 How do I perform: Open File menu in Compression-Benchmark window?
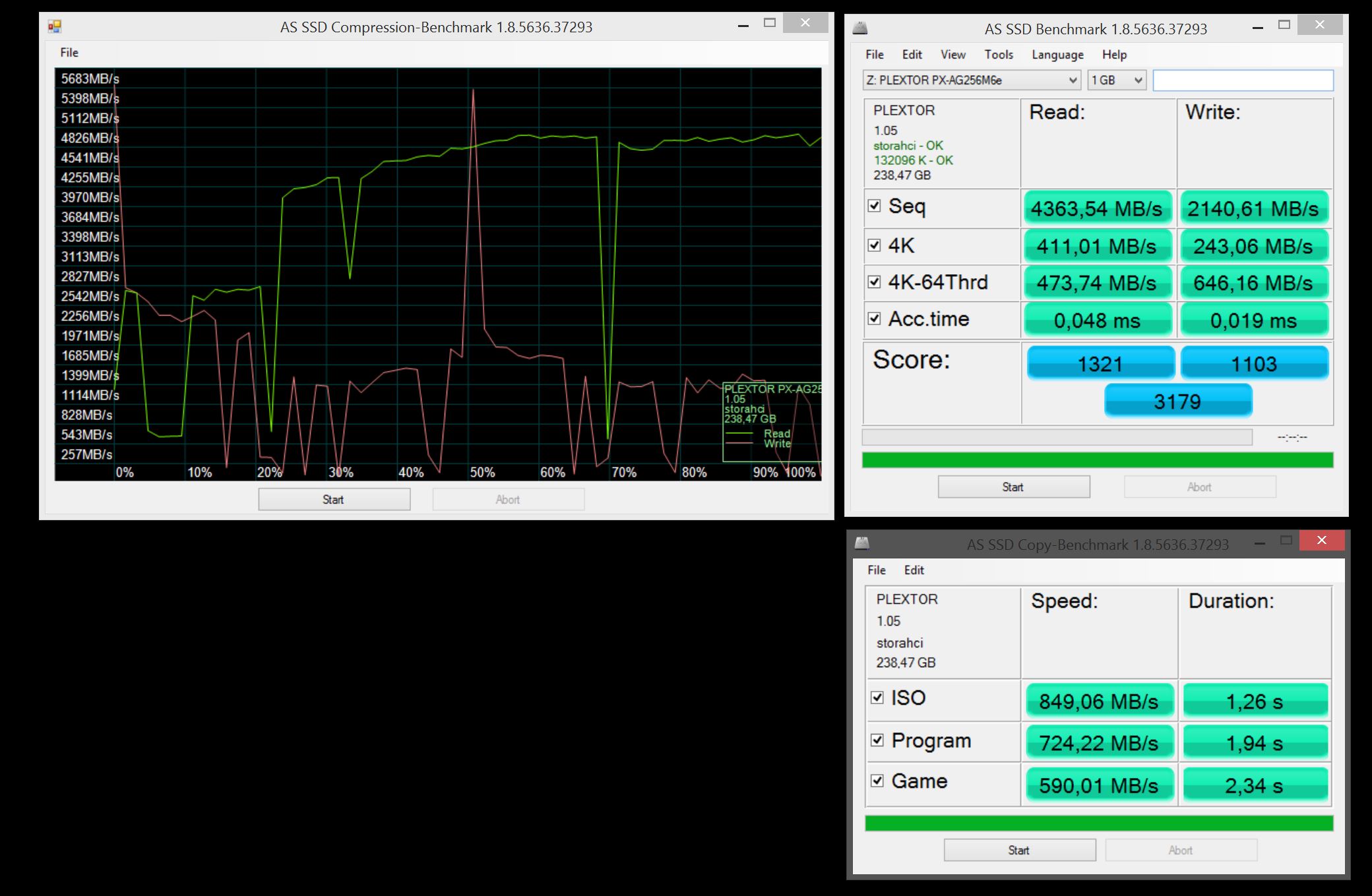[69, 53]
